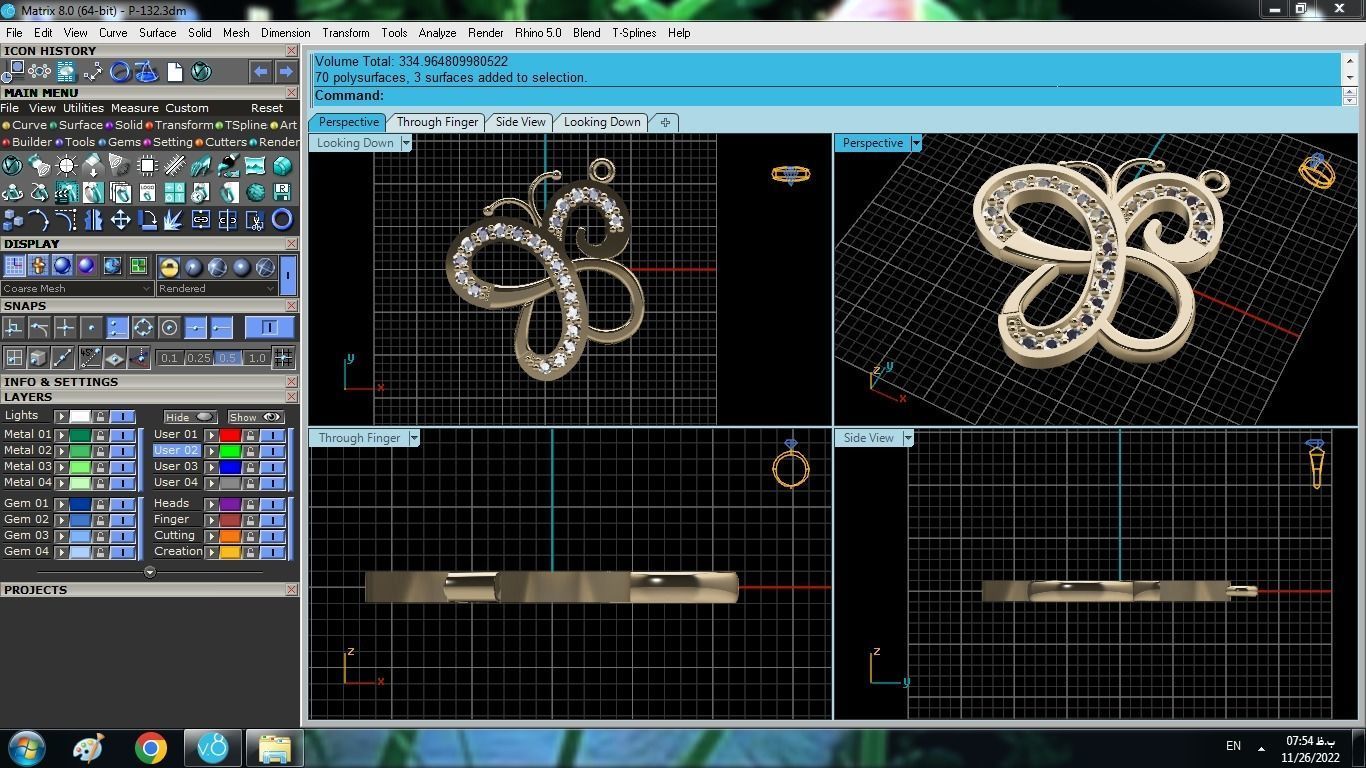Expand the layers panel using bottom round arrow
1366x768 pixels.
coord(149,573)
